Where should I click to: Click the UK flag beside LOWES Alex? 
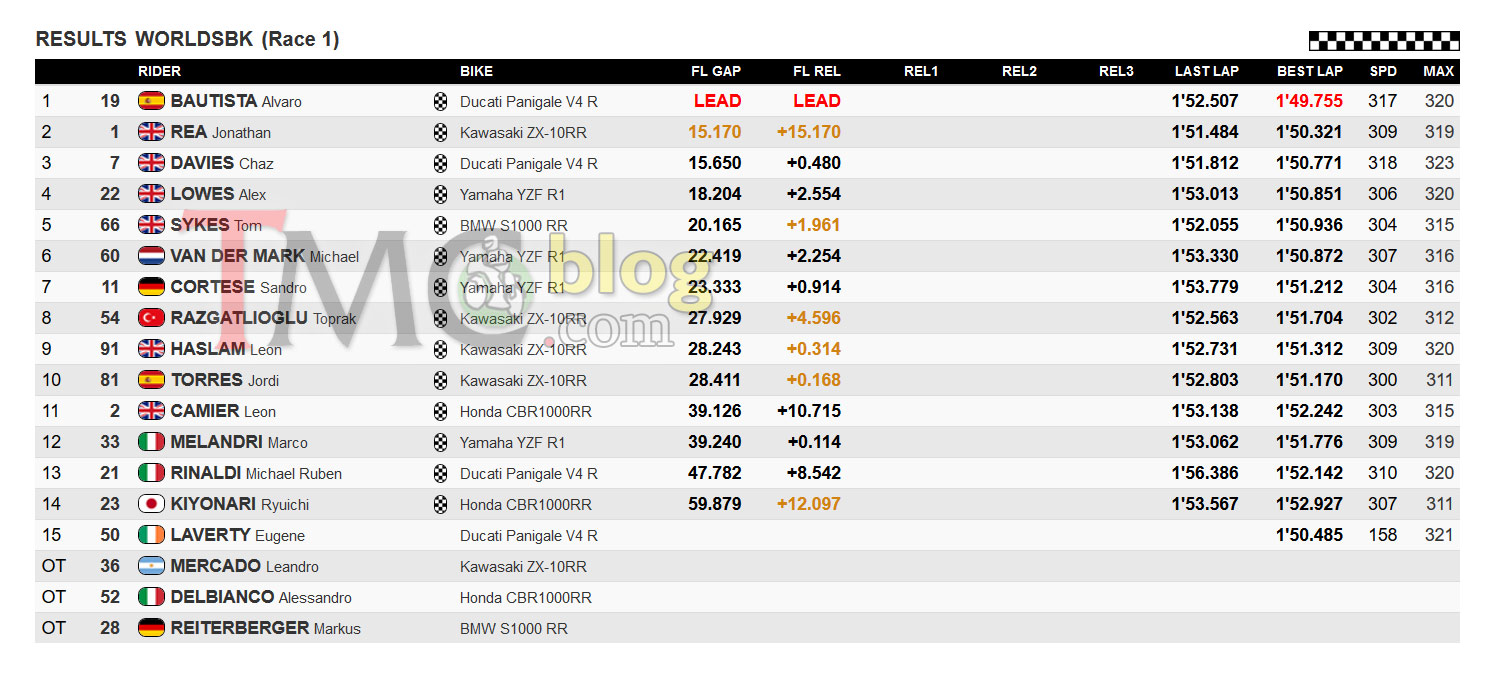click(151, 194)
